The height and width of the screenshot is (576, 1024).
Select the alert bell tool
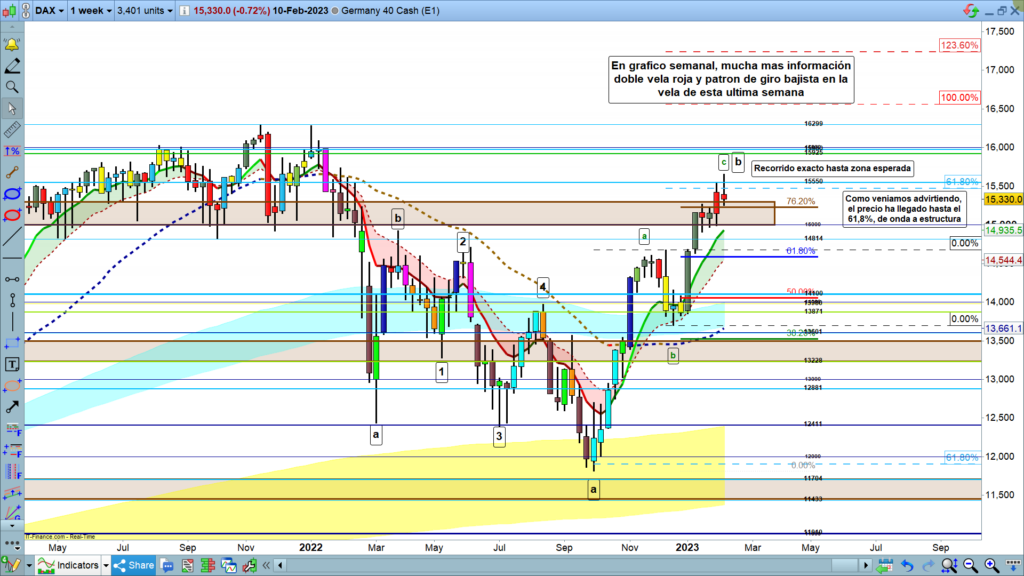tap(12, 45)
